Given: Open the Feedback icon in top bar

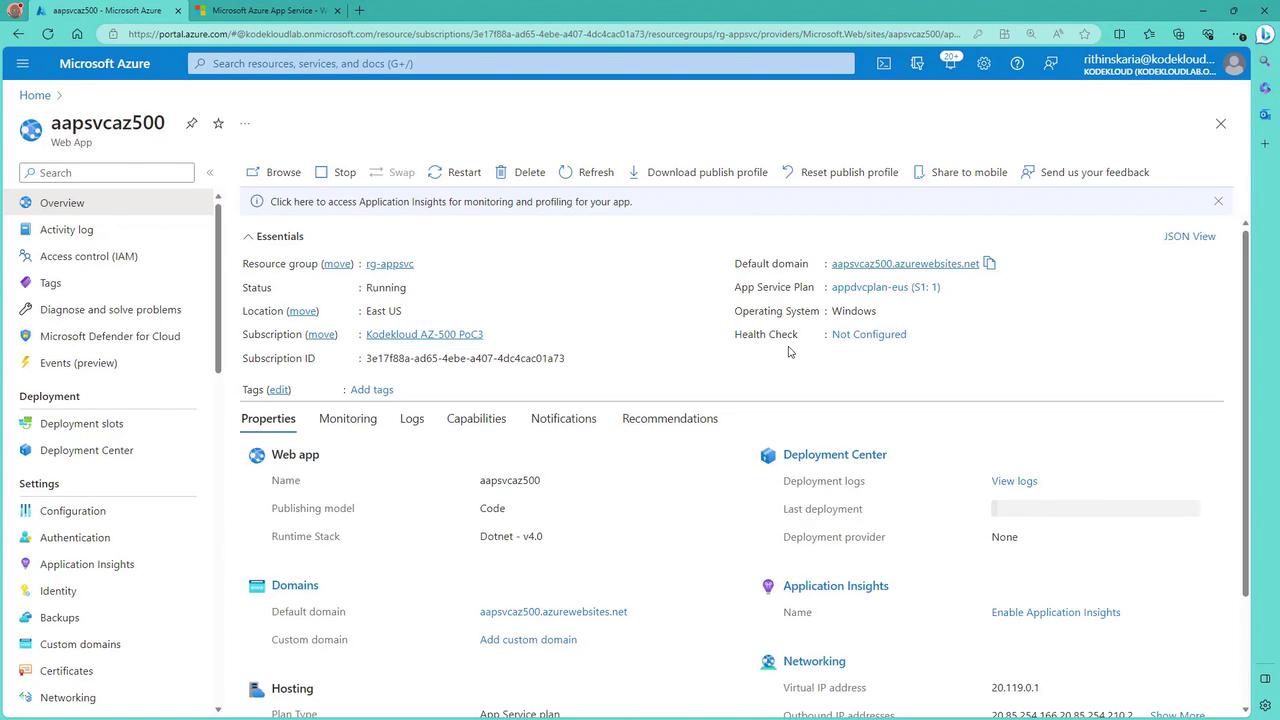Looking at the screenshot, I should [x=1051, y=63].
